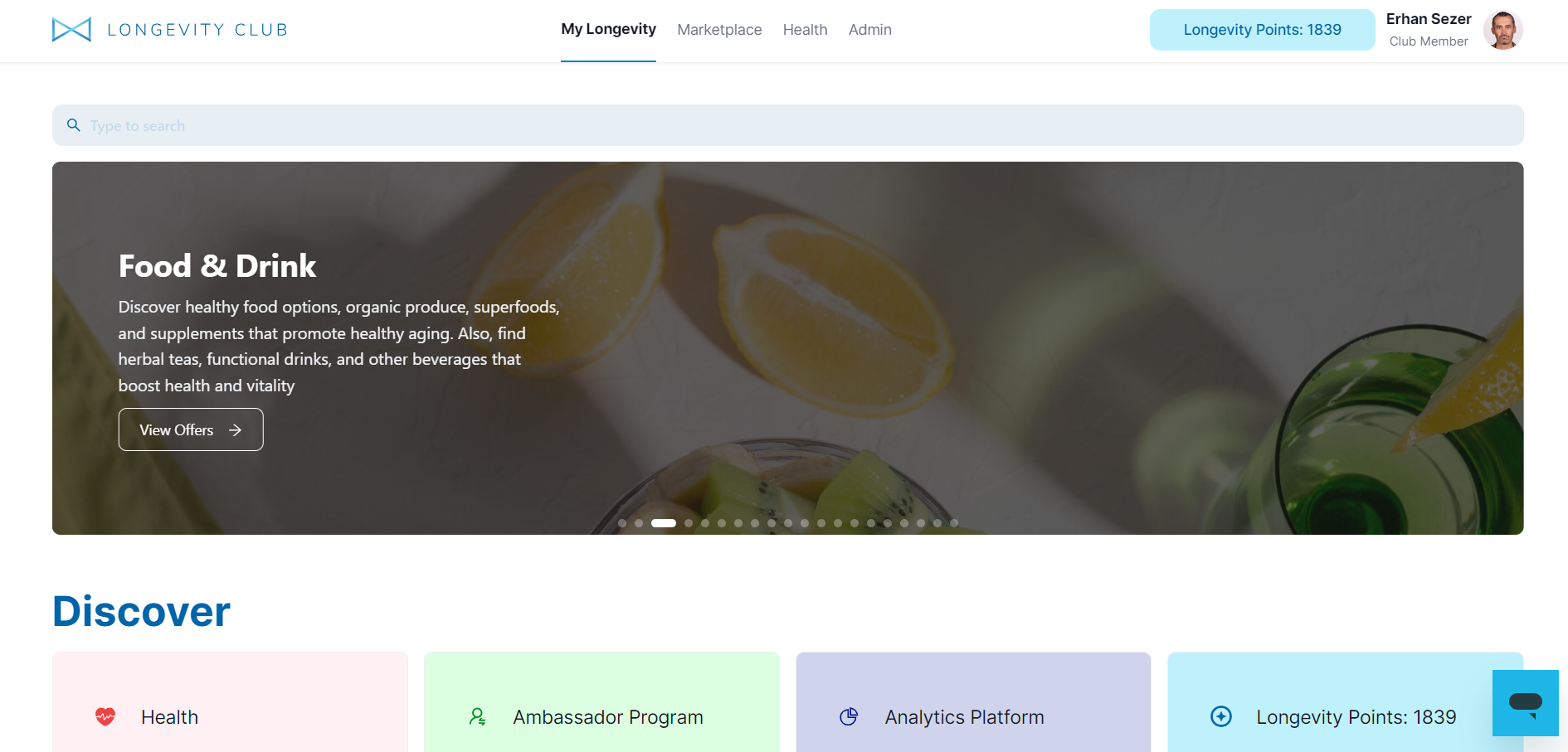Select the last carousel dot indicator
This screenshot has width=1568, height=752.
point(954,523)
